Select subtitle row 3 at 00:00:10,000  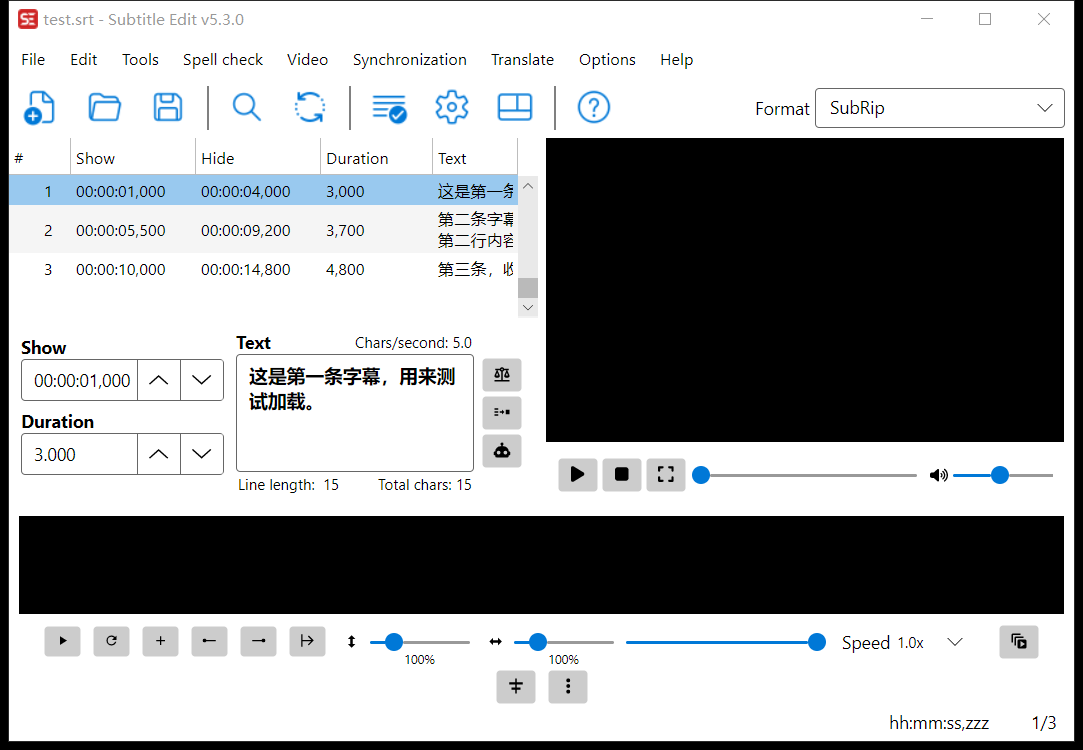263,269
